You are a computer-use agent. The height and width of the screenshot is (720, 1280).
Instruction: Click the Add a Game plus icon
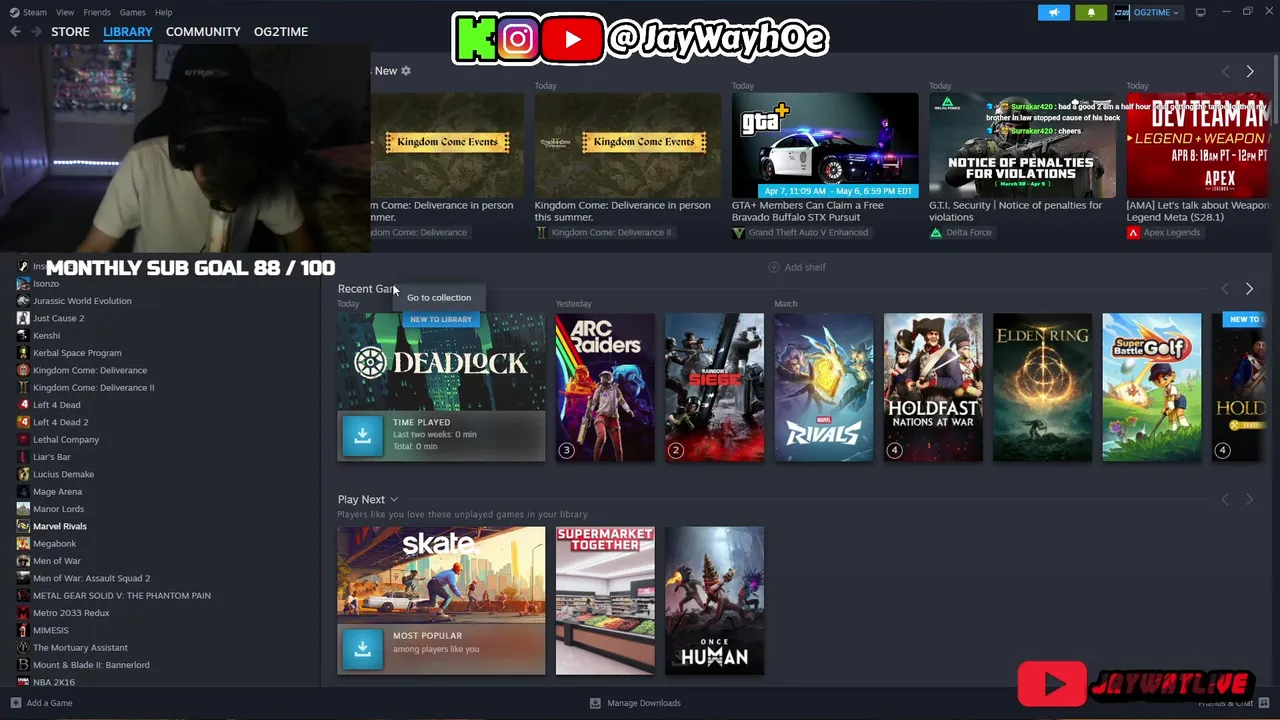[15, 703]
